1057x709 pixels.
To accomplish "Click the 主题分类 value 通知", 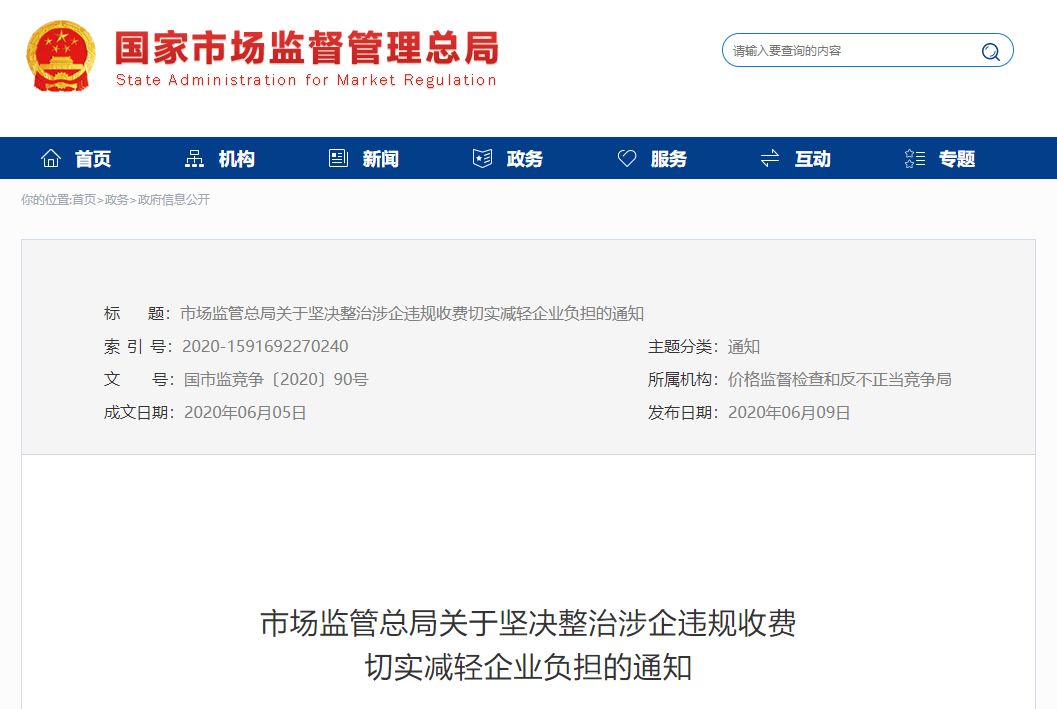I will 744,346.
